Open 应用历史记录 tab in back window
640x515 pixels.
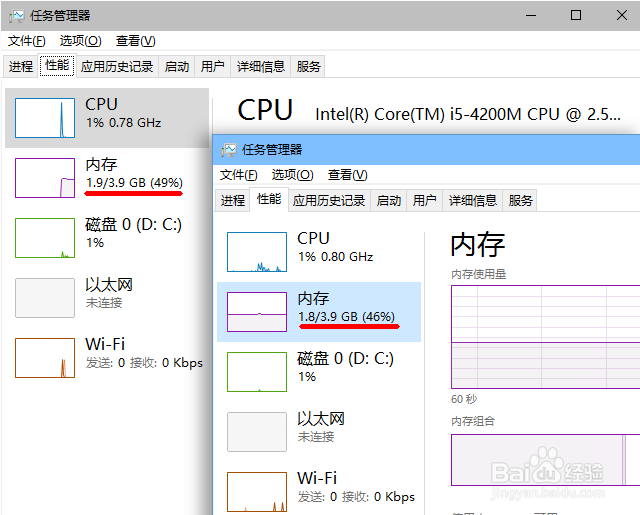117,67
